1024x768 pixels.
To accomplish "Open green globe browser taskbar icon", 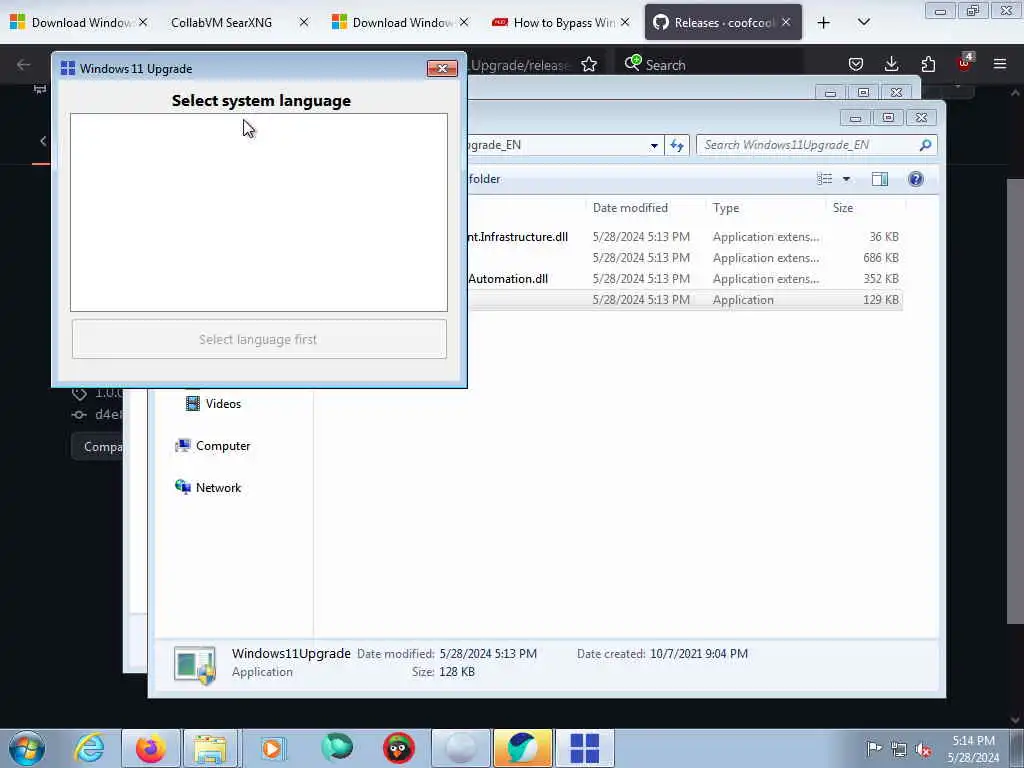I will click(337, 748).
